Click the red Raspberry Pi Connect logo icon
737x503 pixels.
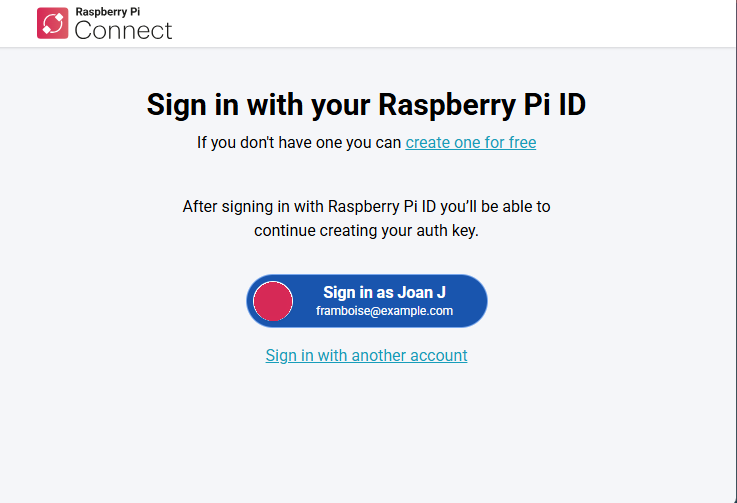[52, 23]
